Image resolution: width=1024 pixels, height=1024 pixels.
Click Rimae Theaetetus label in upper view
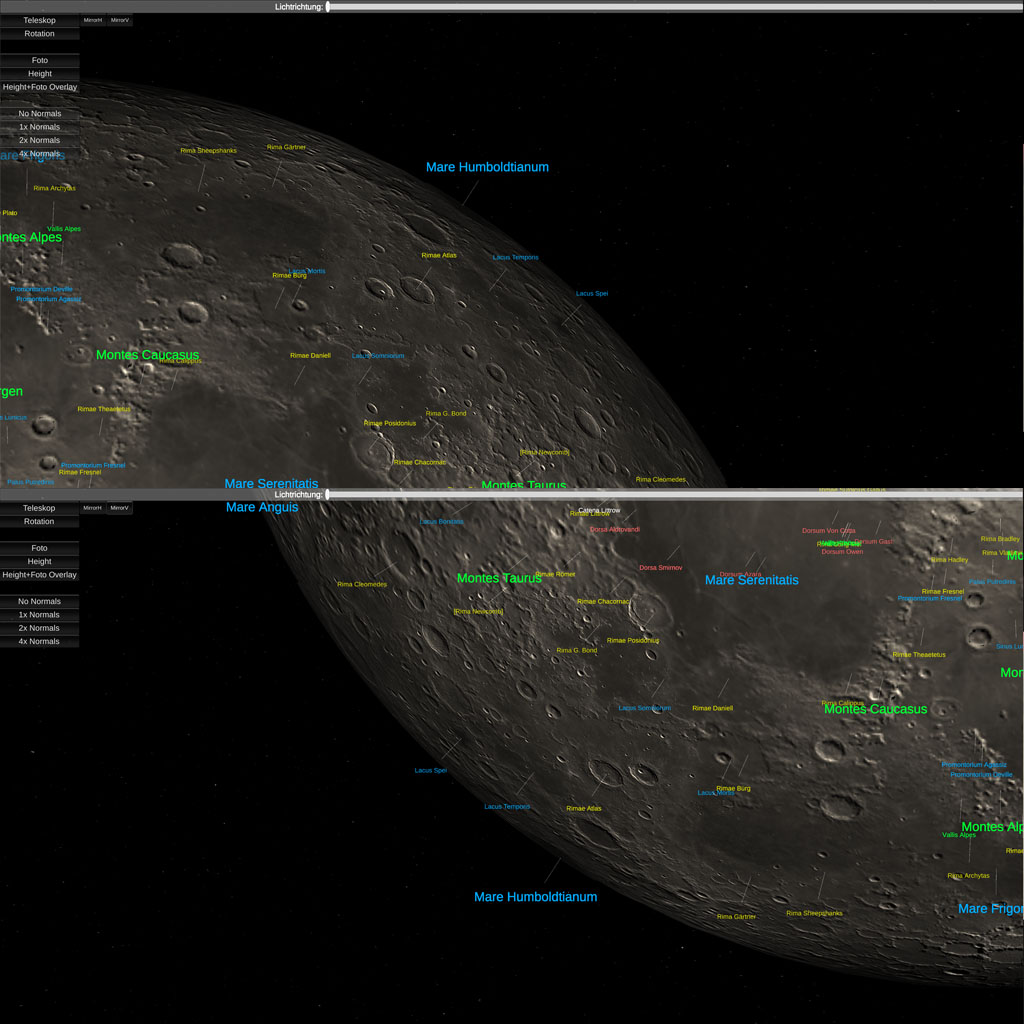point(104,409)
